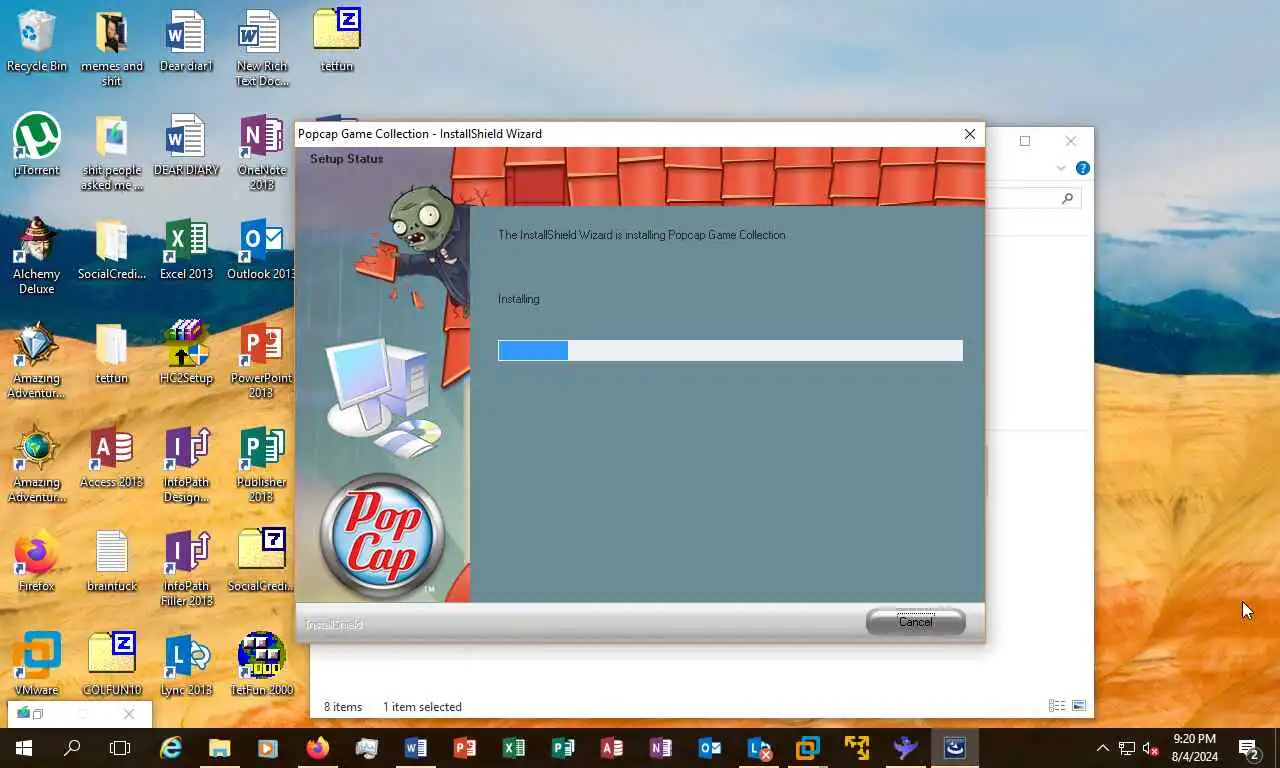The image size is (1280, 768).
Task: Open Task View from the taskbar
Action: (120, 748)
